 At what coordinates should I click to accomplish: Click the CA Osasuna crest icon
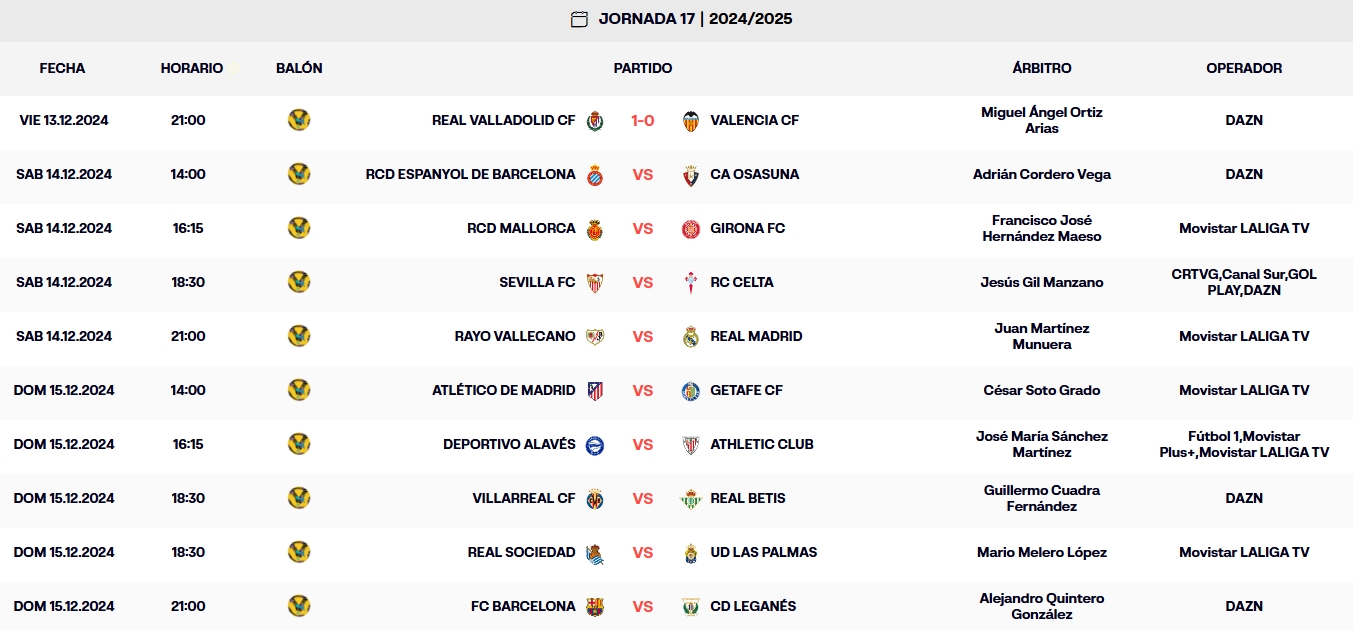[x=690, y=175]
